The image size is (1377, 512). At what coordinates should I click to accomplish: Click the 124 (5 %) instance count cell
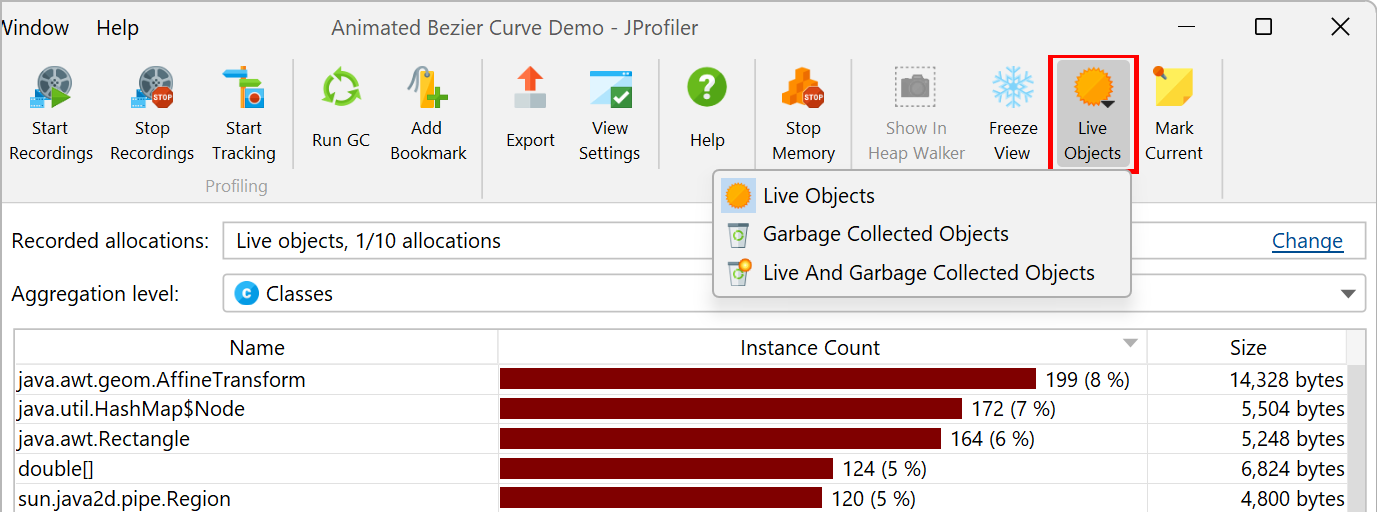click(822, 469)
